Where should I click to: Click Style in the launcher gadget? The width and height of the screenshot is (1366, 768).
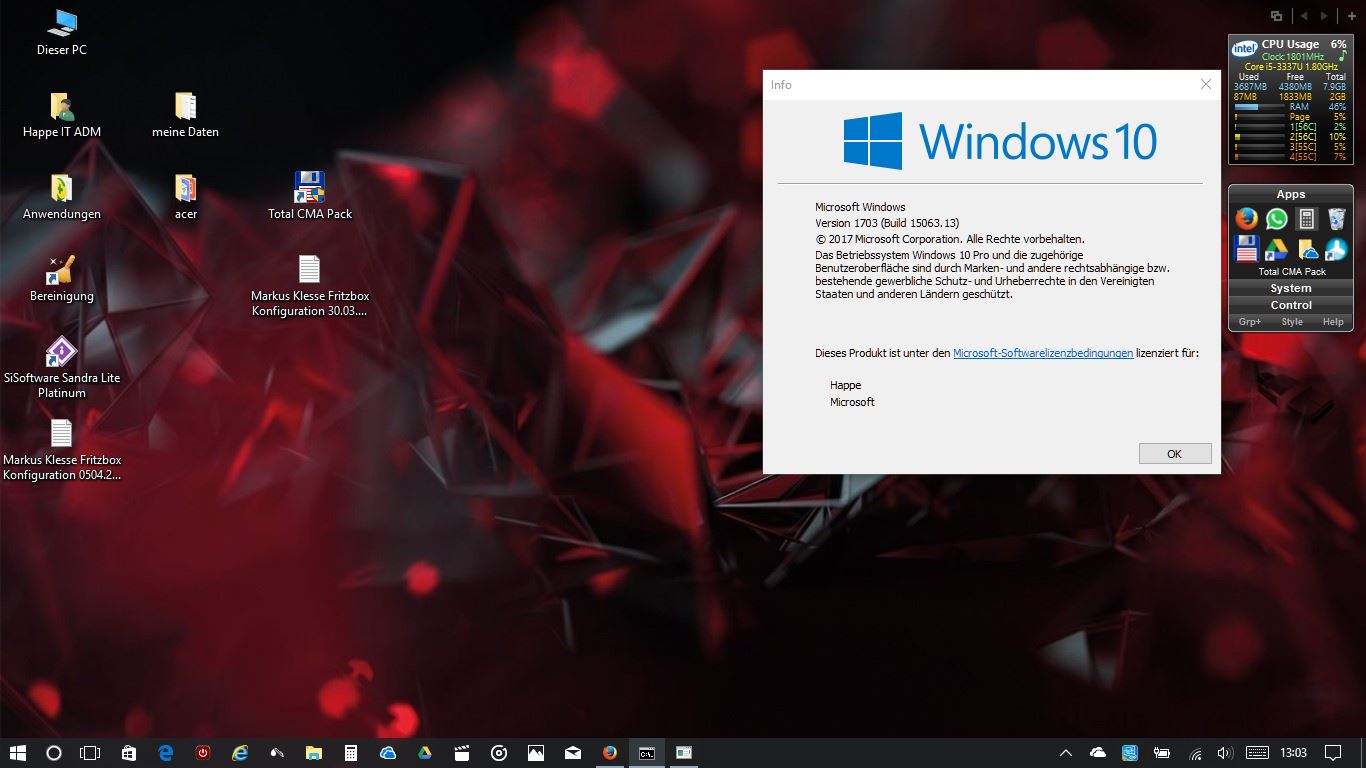1292,322
